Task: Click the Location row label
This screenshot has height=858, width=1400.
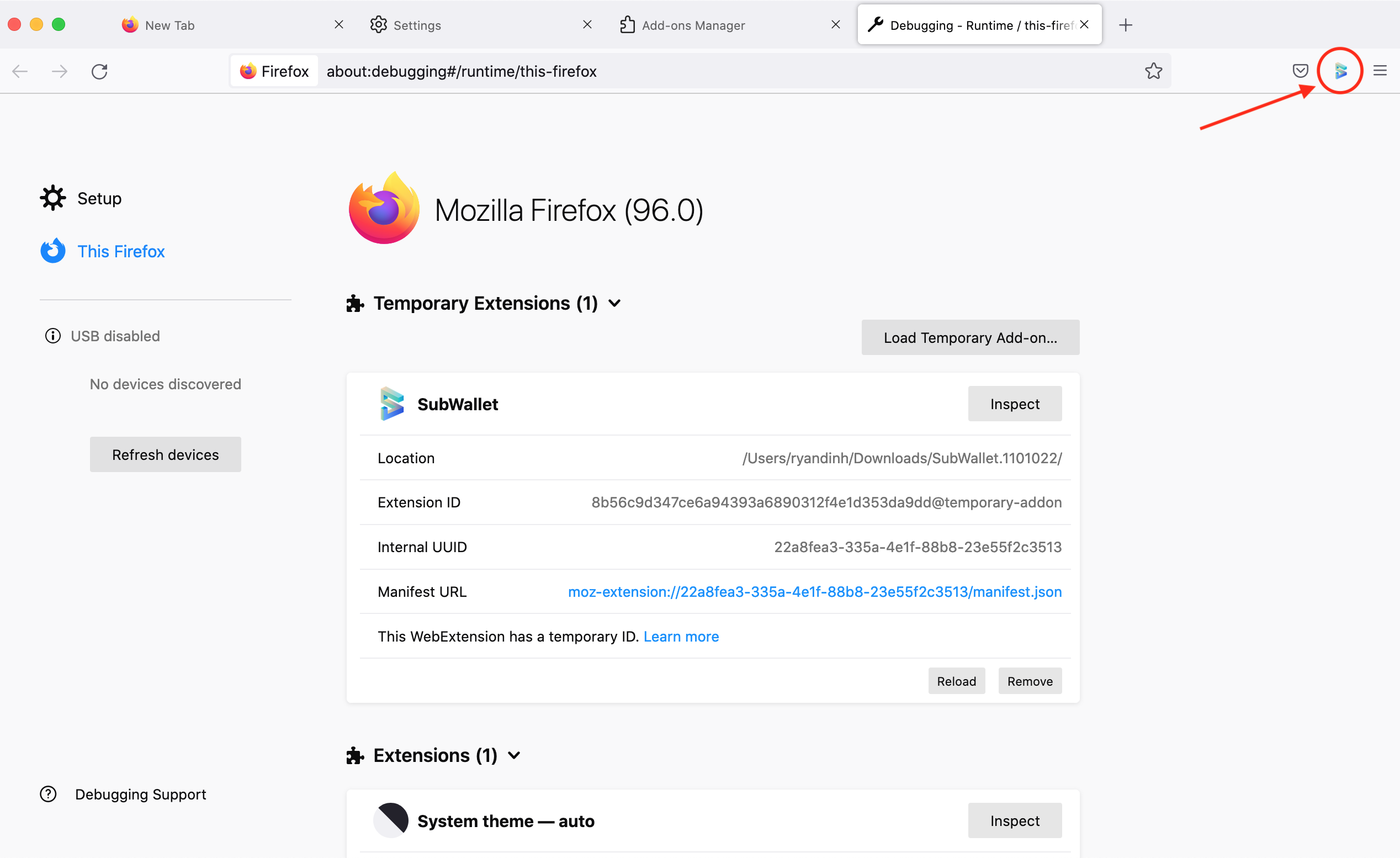Action: [x=406, y=458]
